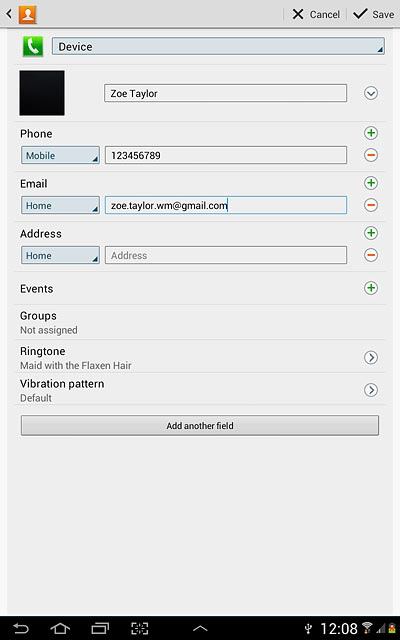Open the email Home type dropdown
The height and width of the screenshot is (640, 400).
pos(60,205)
